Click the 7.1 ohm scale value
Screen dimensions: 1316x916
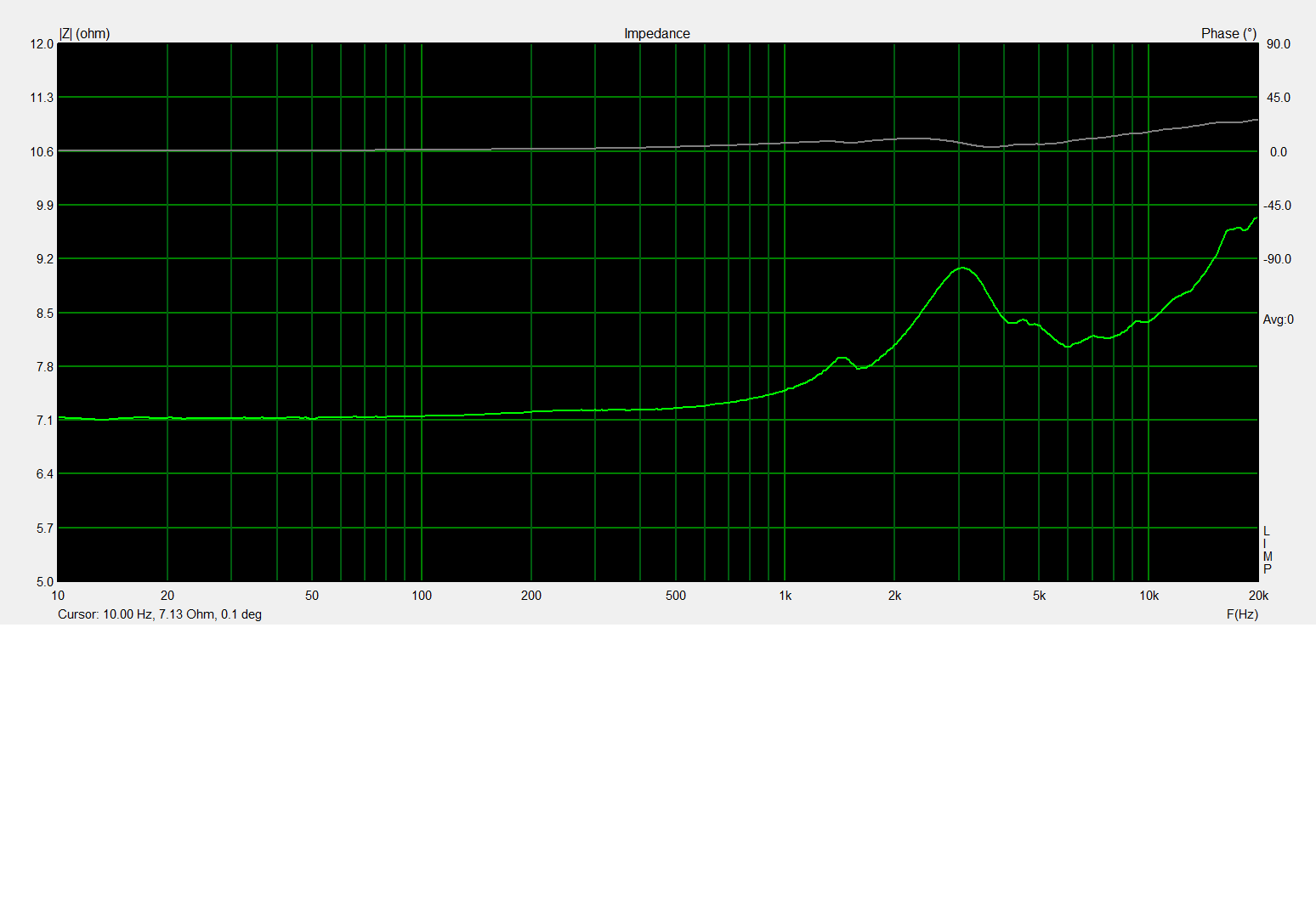coord(44,421)
